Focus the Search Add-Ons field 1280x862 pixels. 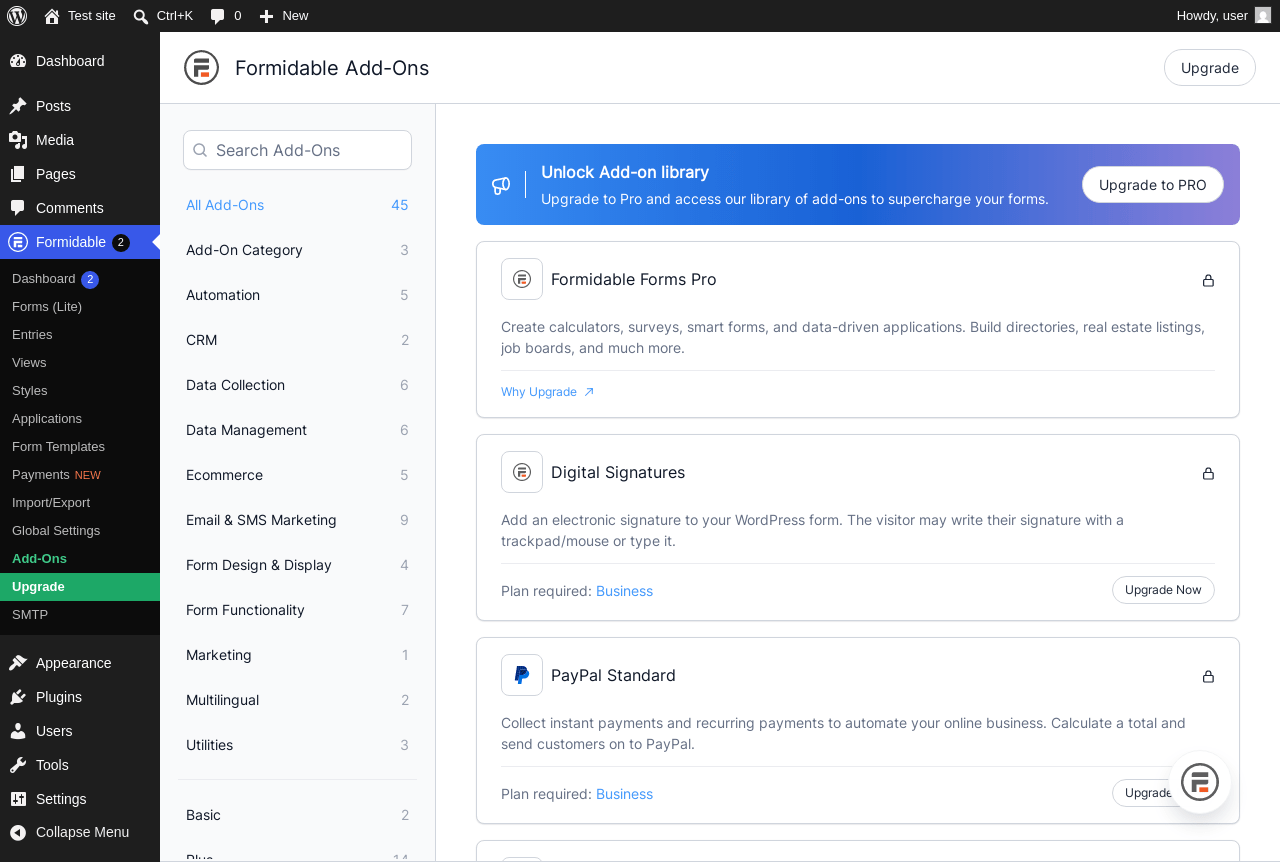pos(297,150)
